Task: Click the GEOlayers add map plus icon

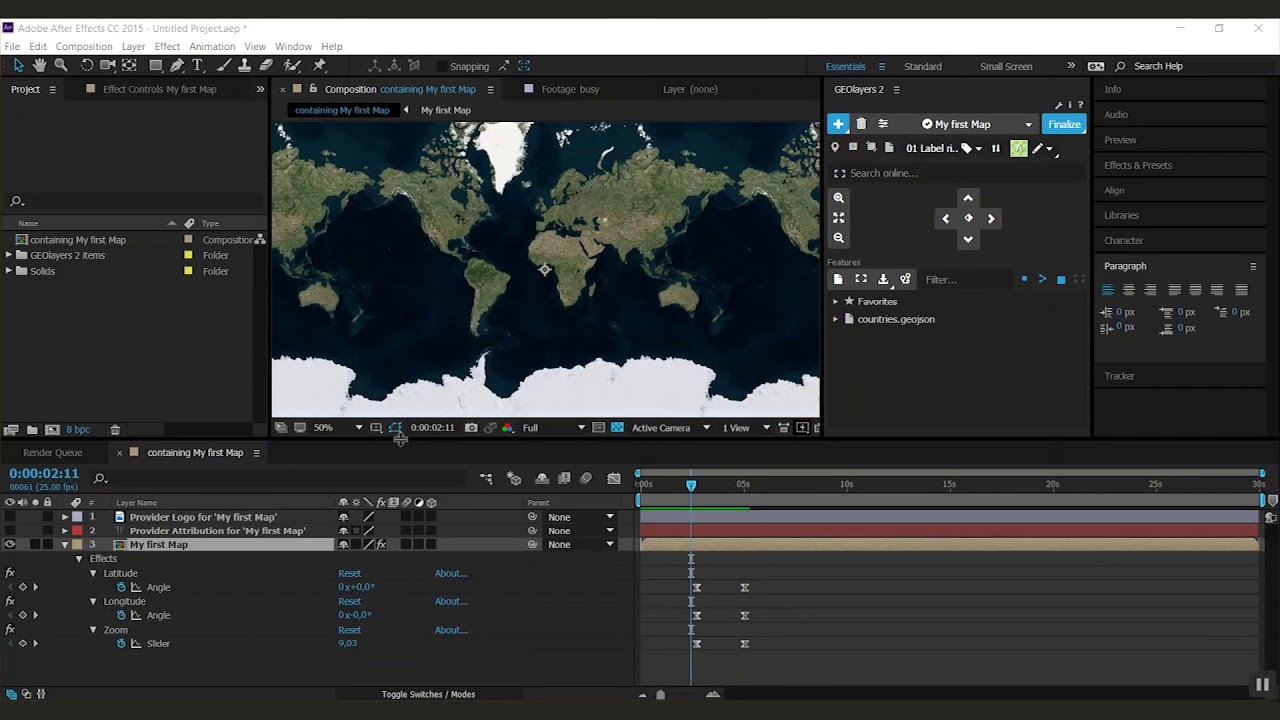Action: [838, 124]
